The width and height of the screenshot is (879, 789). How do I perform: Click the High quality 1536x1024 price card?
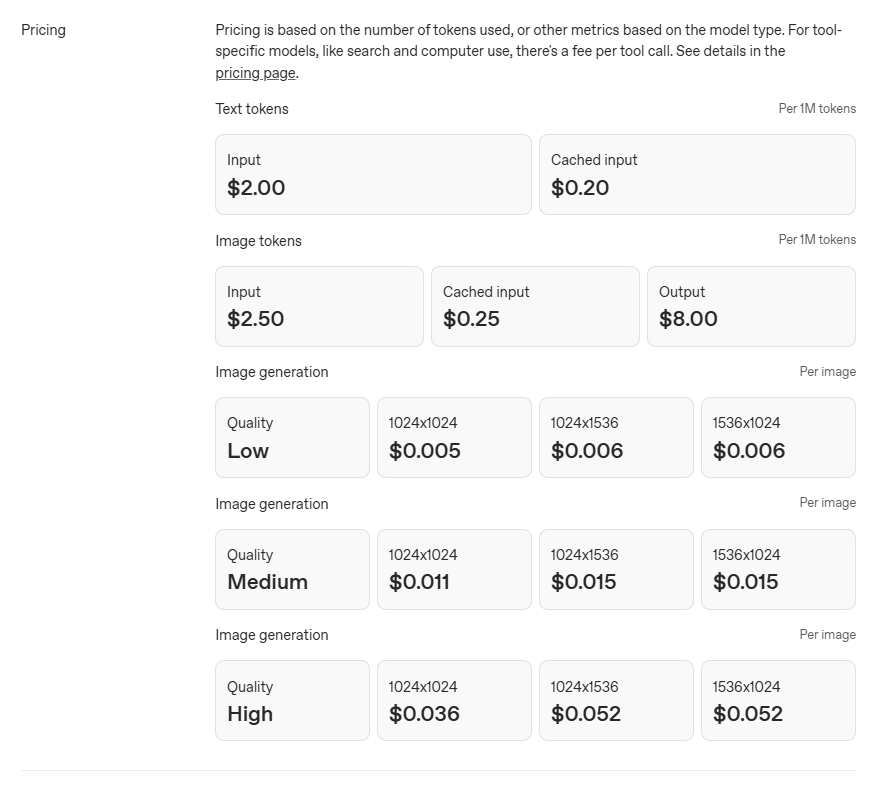pos(778,700)
